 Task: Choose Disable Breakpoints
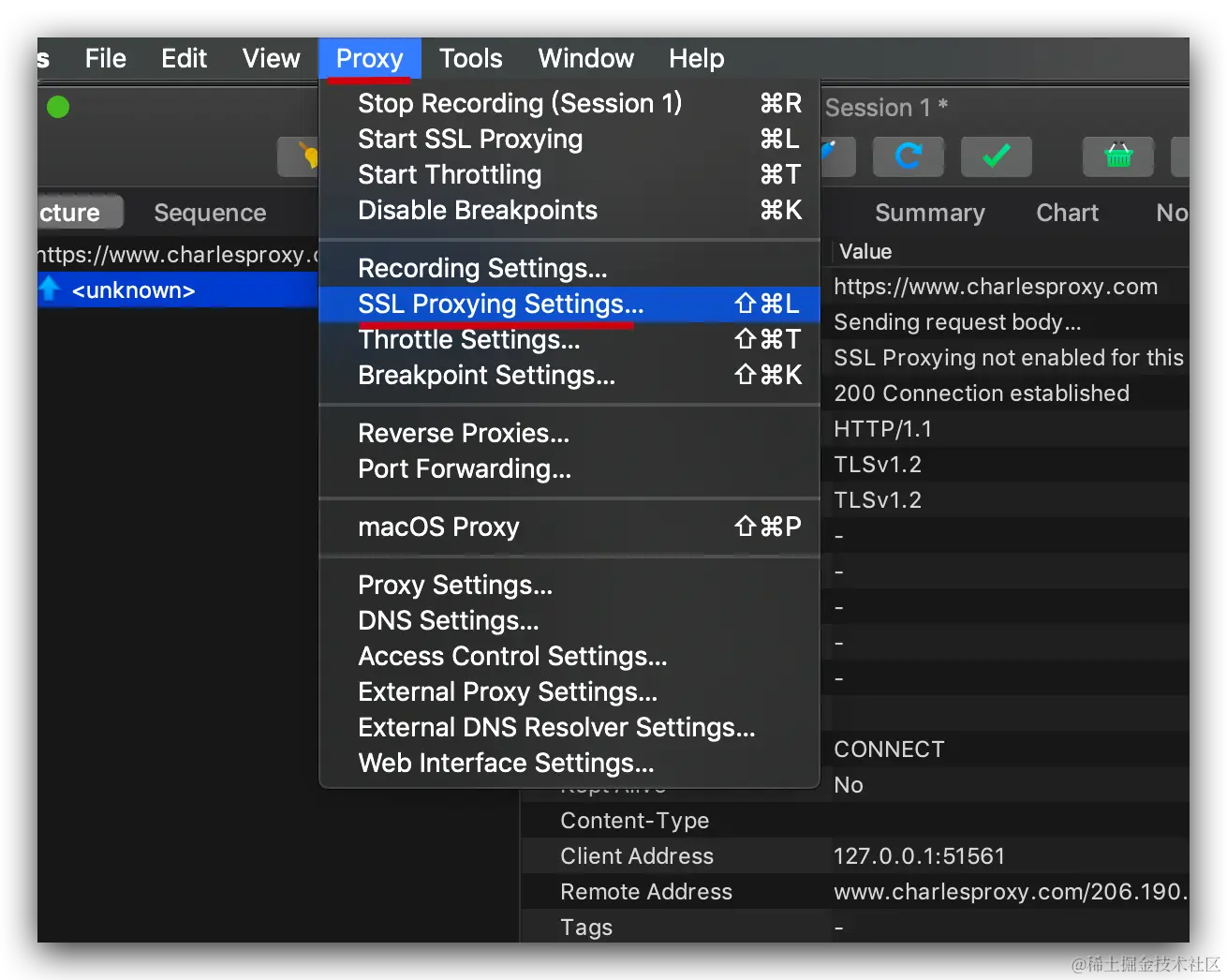(569, 210)
